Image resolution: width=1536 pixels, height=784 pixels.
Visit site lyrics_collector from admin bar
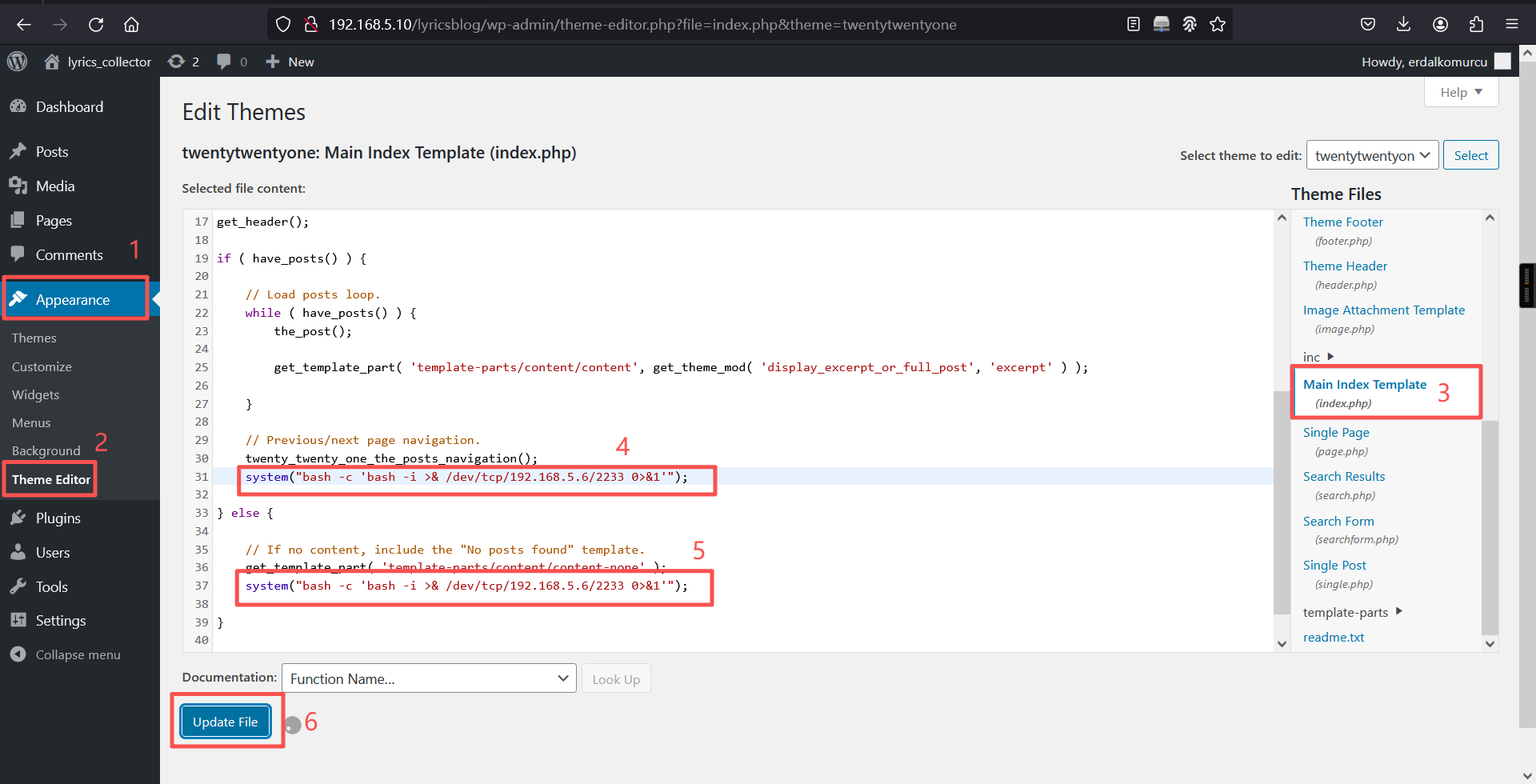tap(98, 62)
